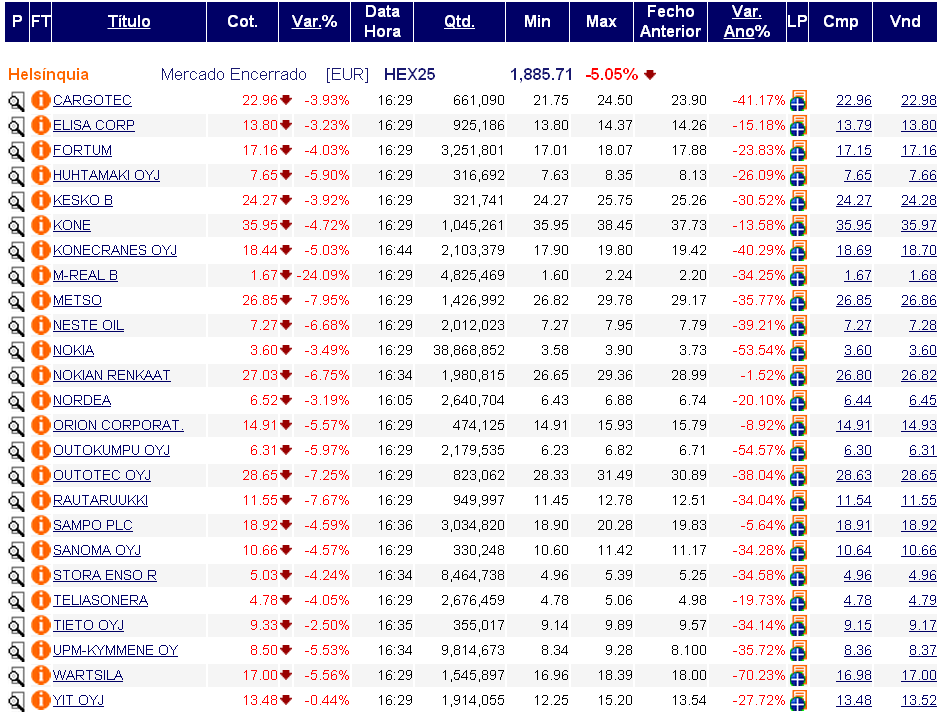This screenshot has height=713, width=950.
Task: Open the NORDEA stock link
Action: [x=82, y=400]
